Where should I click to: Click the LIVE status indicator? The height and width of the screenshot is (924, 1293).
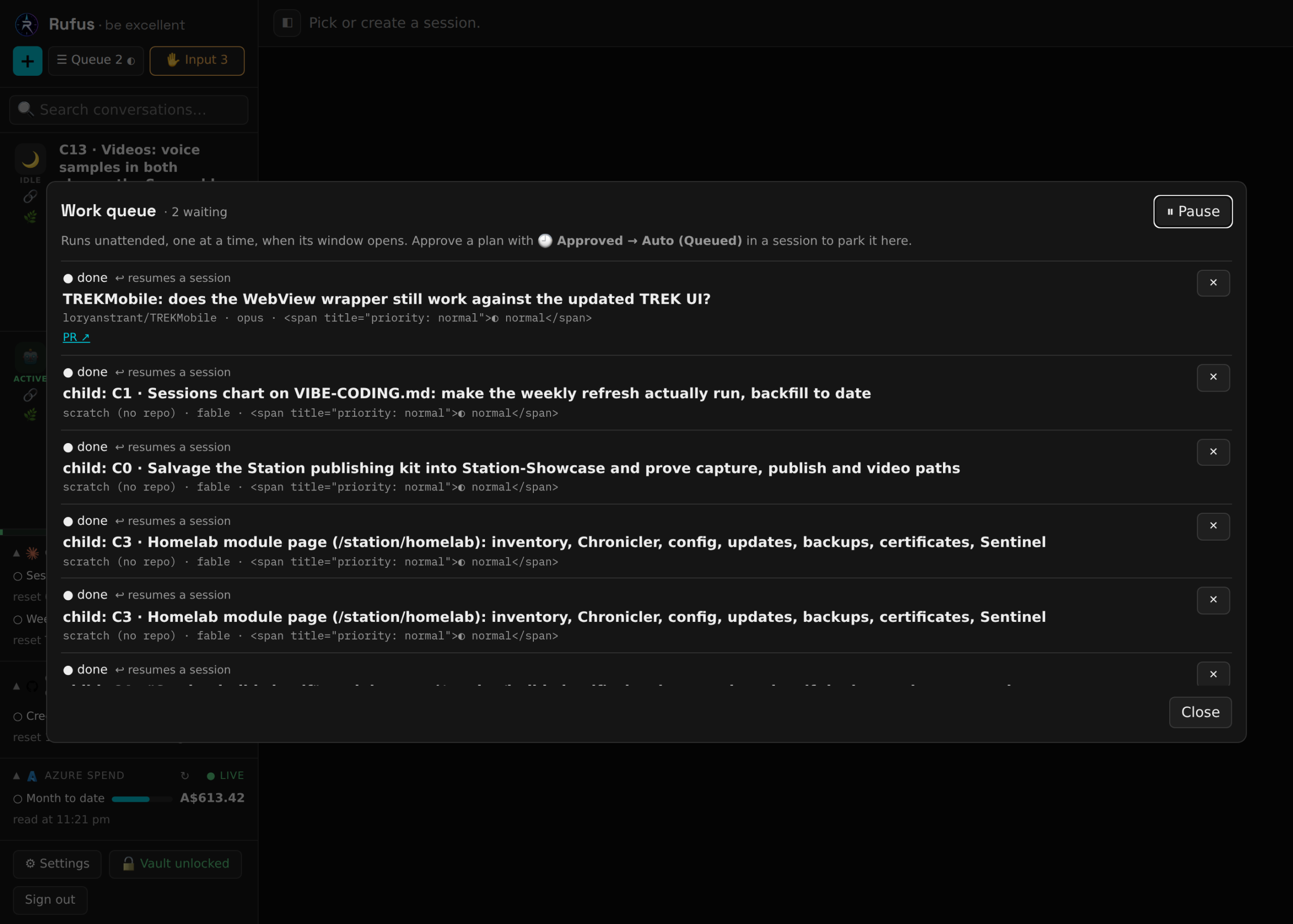(x=226, y=775)
